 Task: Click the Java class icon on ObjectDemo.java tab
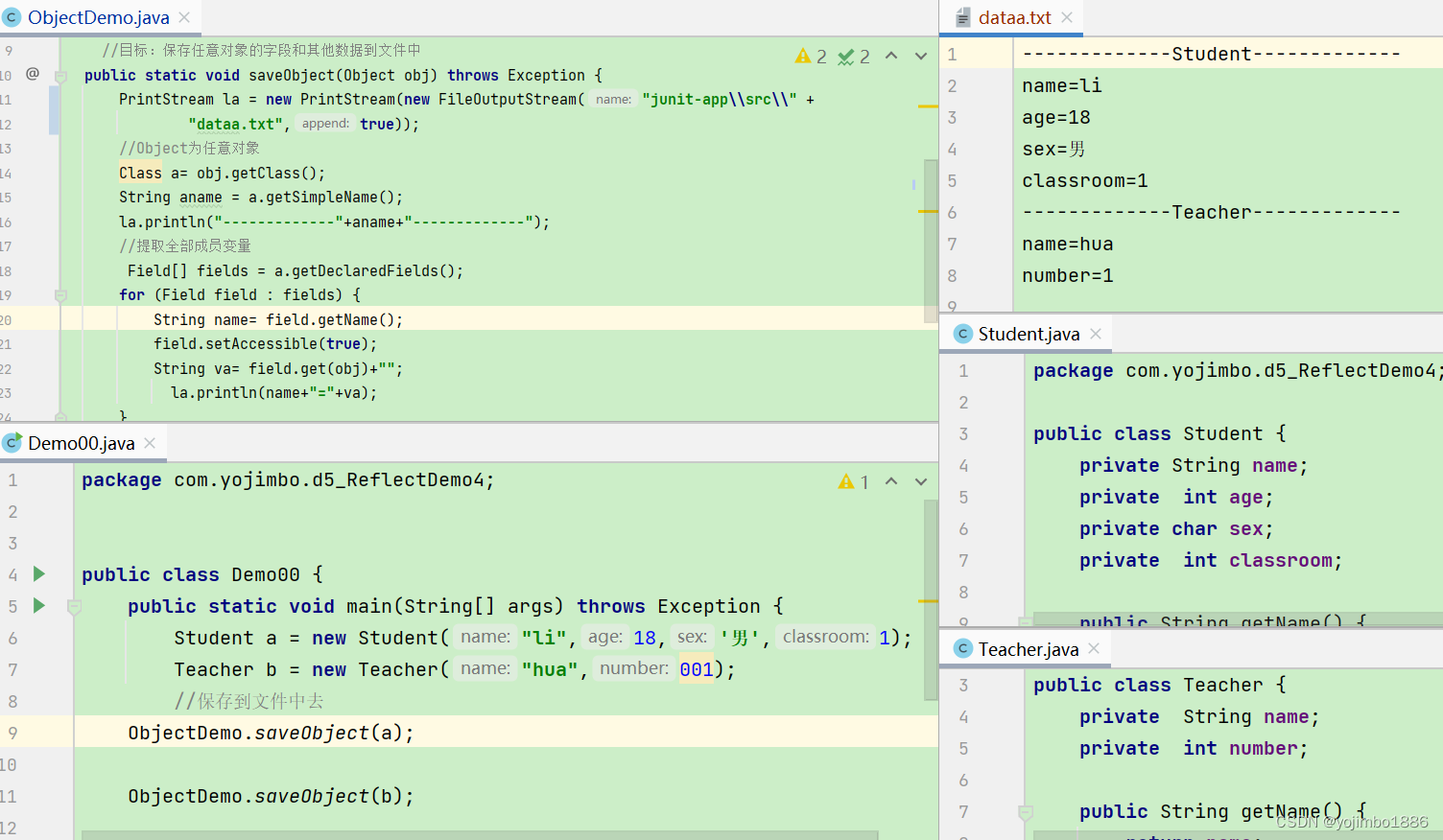coord(12,17)
